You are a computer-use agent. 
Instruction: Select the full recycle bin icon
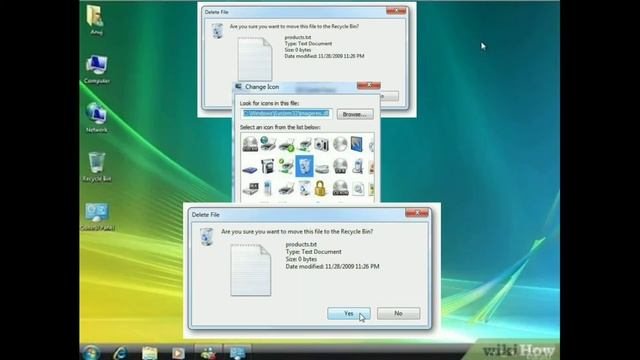304,189
